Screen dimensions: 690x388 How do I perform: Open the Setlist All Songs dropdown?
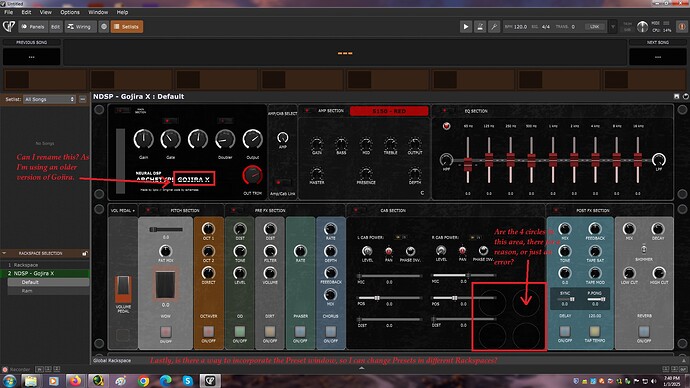(x=49, y=99)
